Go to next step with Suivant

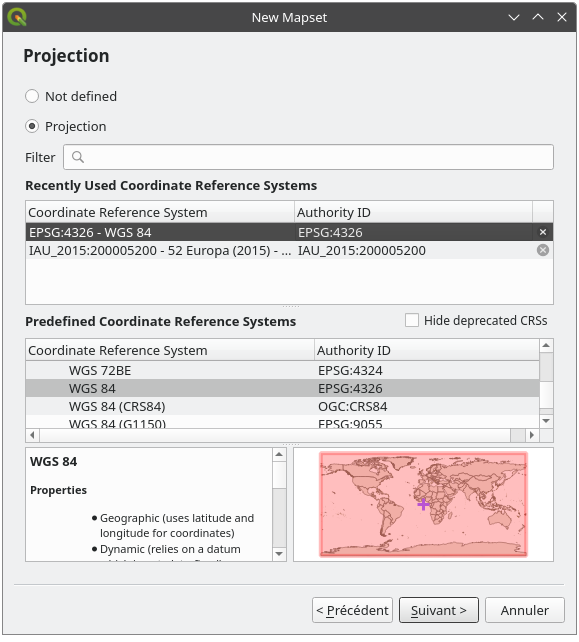click(439, 610)
